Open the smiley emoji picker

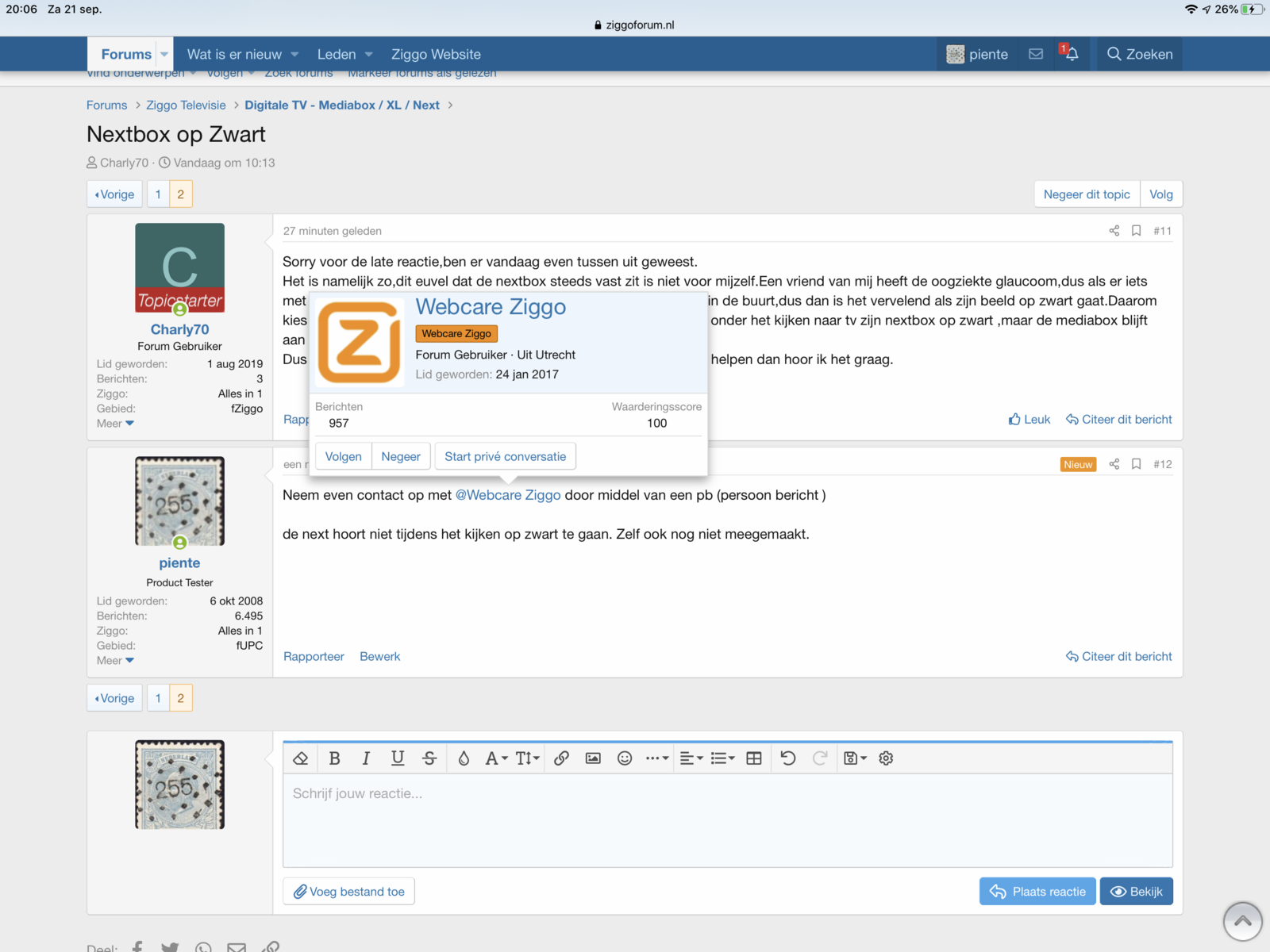pyautogui.click(x=625, y=758)
